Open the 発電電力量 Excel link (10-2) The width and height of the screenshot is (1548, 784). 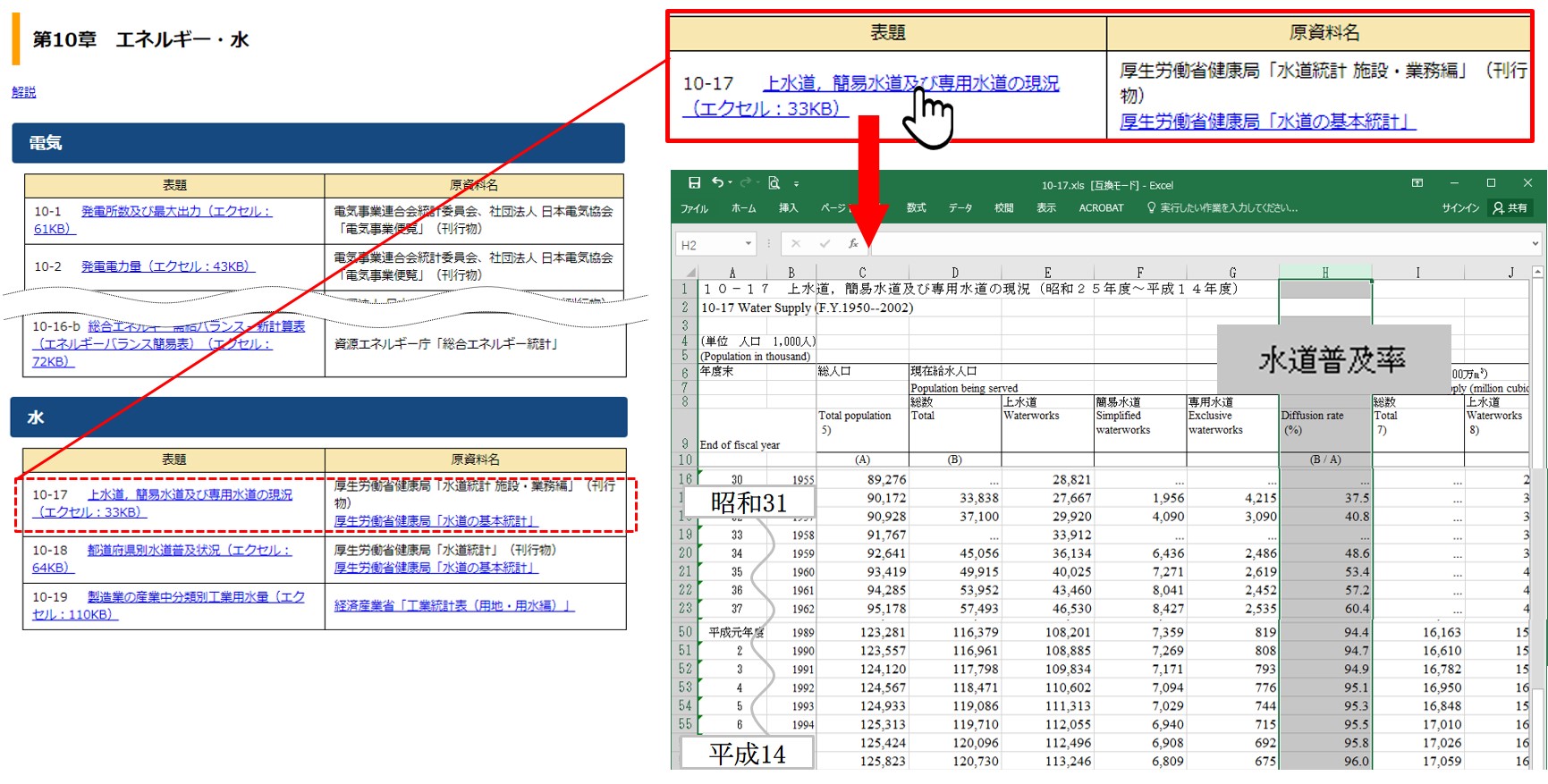(x=167, y=266)
